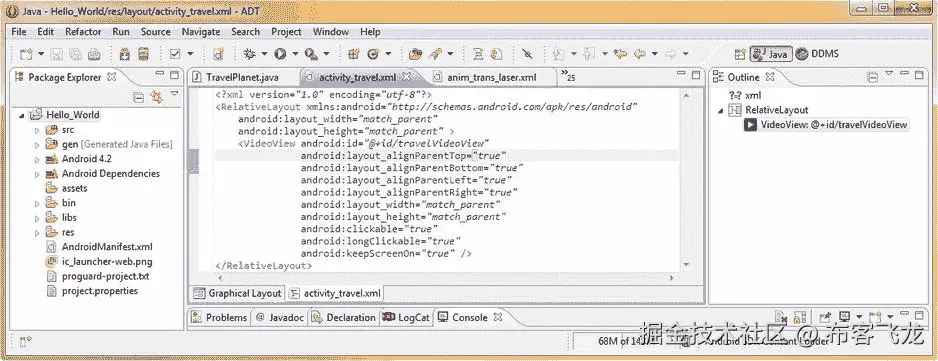Collapse the Hello_World project node

[x=22, y=116]
